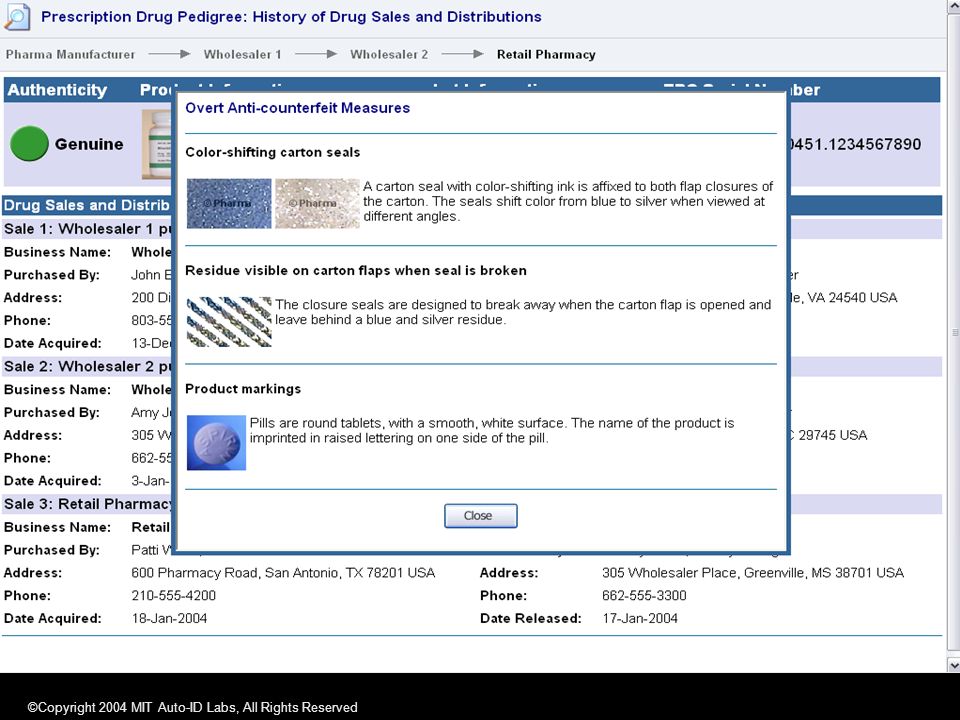This screenshot has width=960, height=720.
Task: Go to the Wholesaler 2 step
Action: 389,54
